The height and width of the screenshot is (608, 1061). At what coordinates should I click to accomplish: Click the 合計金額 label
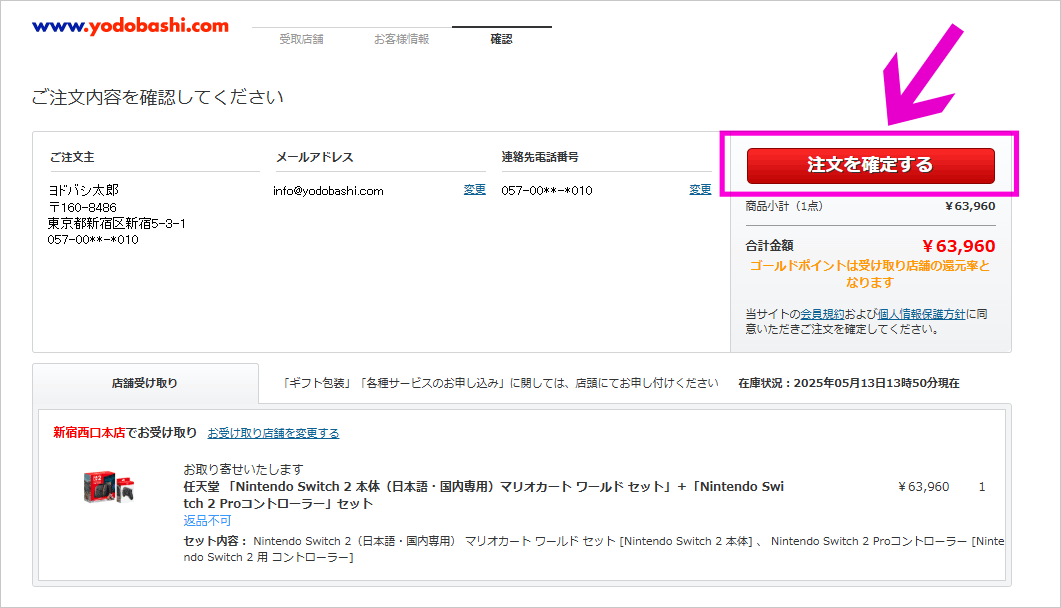(x=769, y=245)
